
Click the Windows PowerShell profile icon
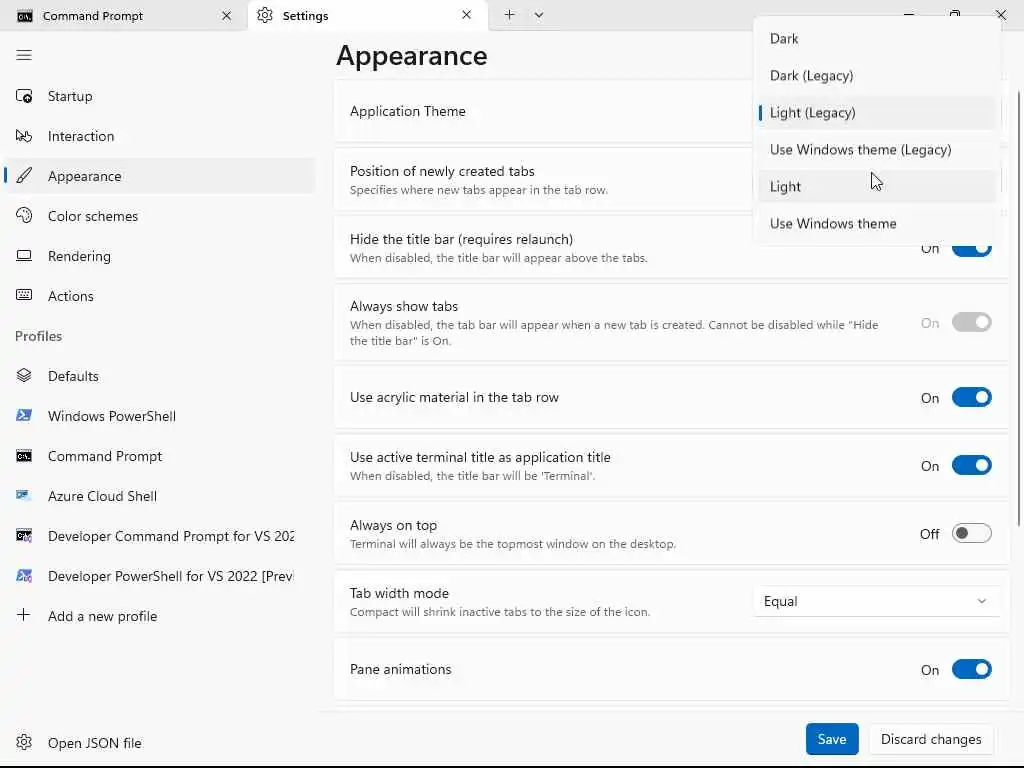(24, 415)
